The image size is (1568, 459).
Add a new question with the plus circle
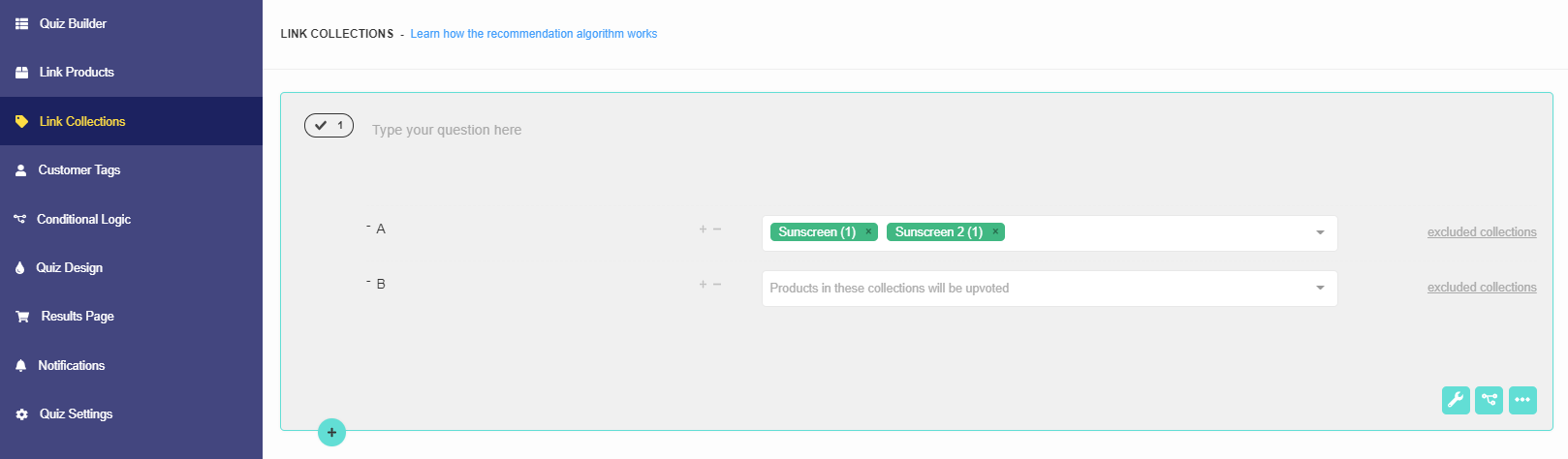coord(331,432)
